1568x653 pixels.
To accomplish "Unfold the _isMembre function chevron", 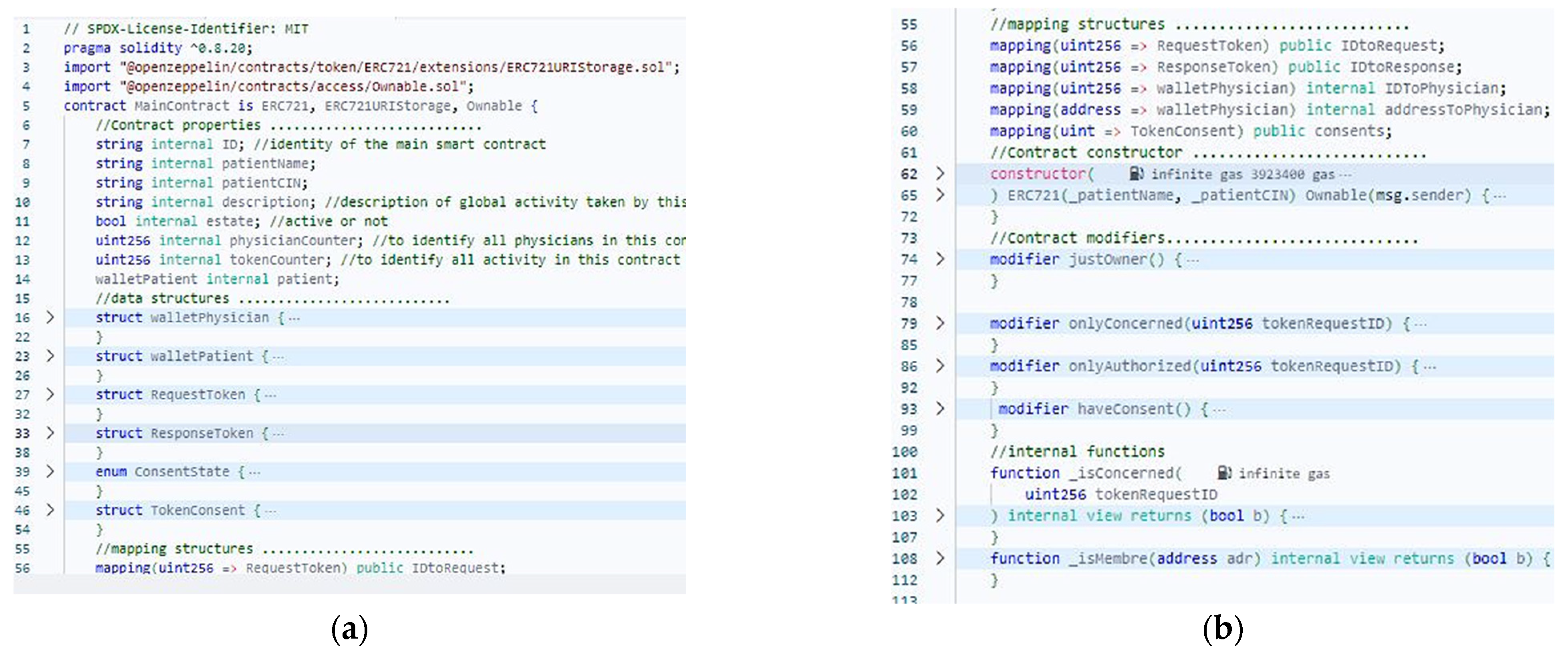I will (940, 558).
